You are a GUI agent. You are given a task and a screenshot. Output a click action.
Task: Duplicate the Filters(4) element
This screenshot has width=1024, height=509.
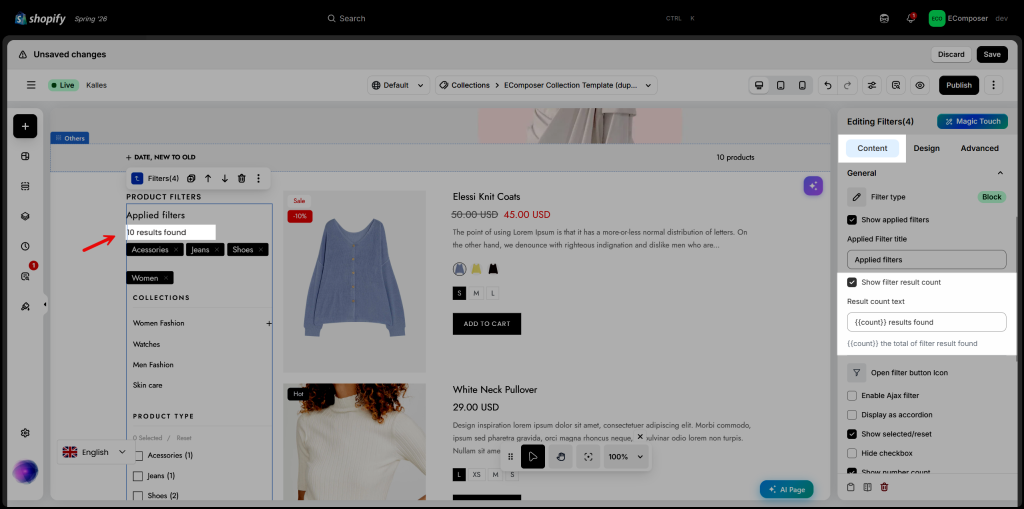coord(191,178)
